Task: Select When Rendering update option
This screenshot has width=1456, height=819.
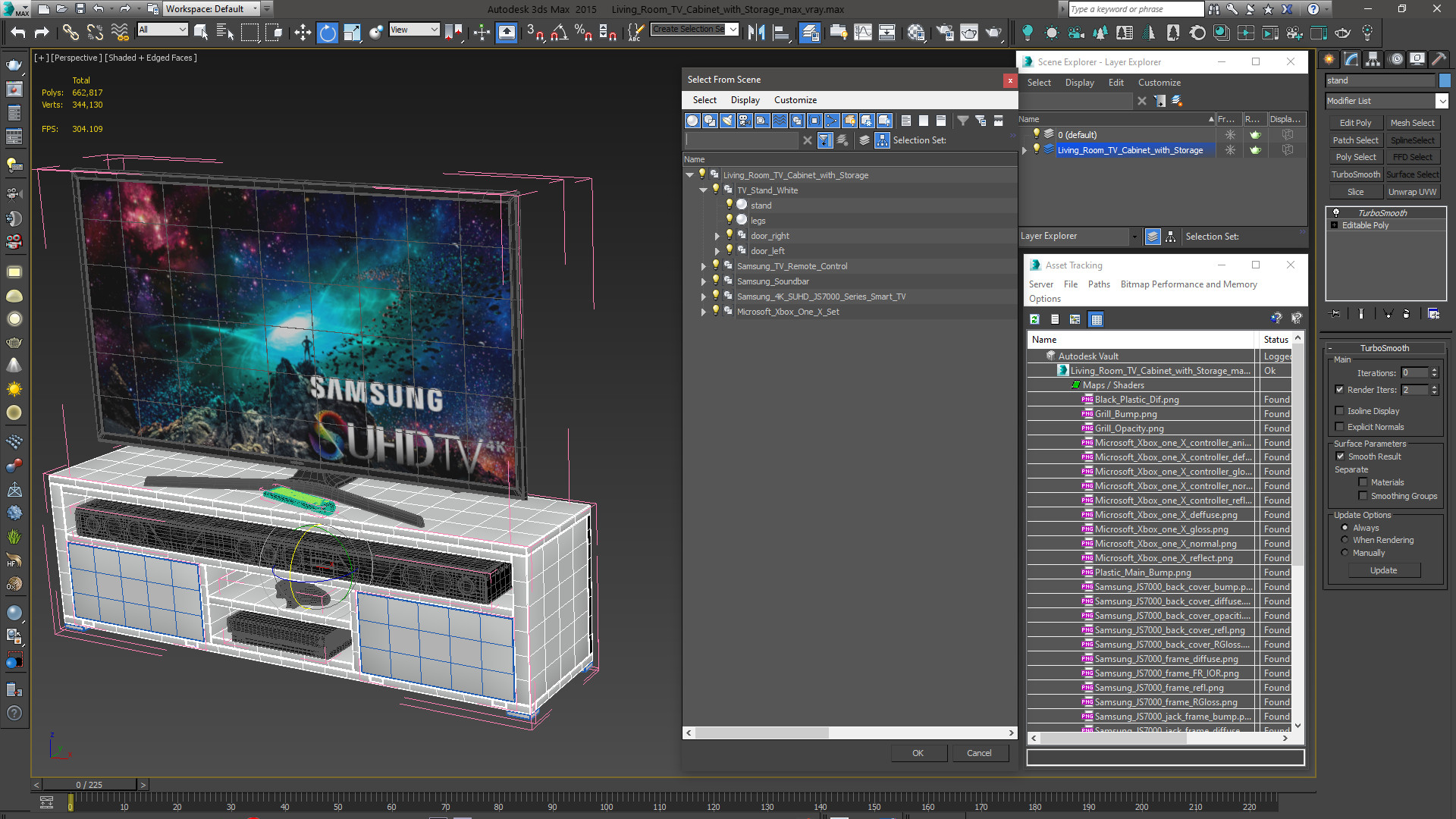Action: [x=1345, y=540]
